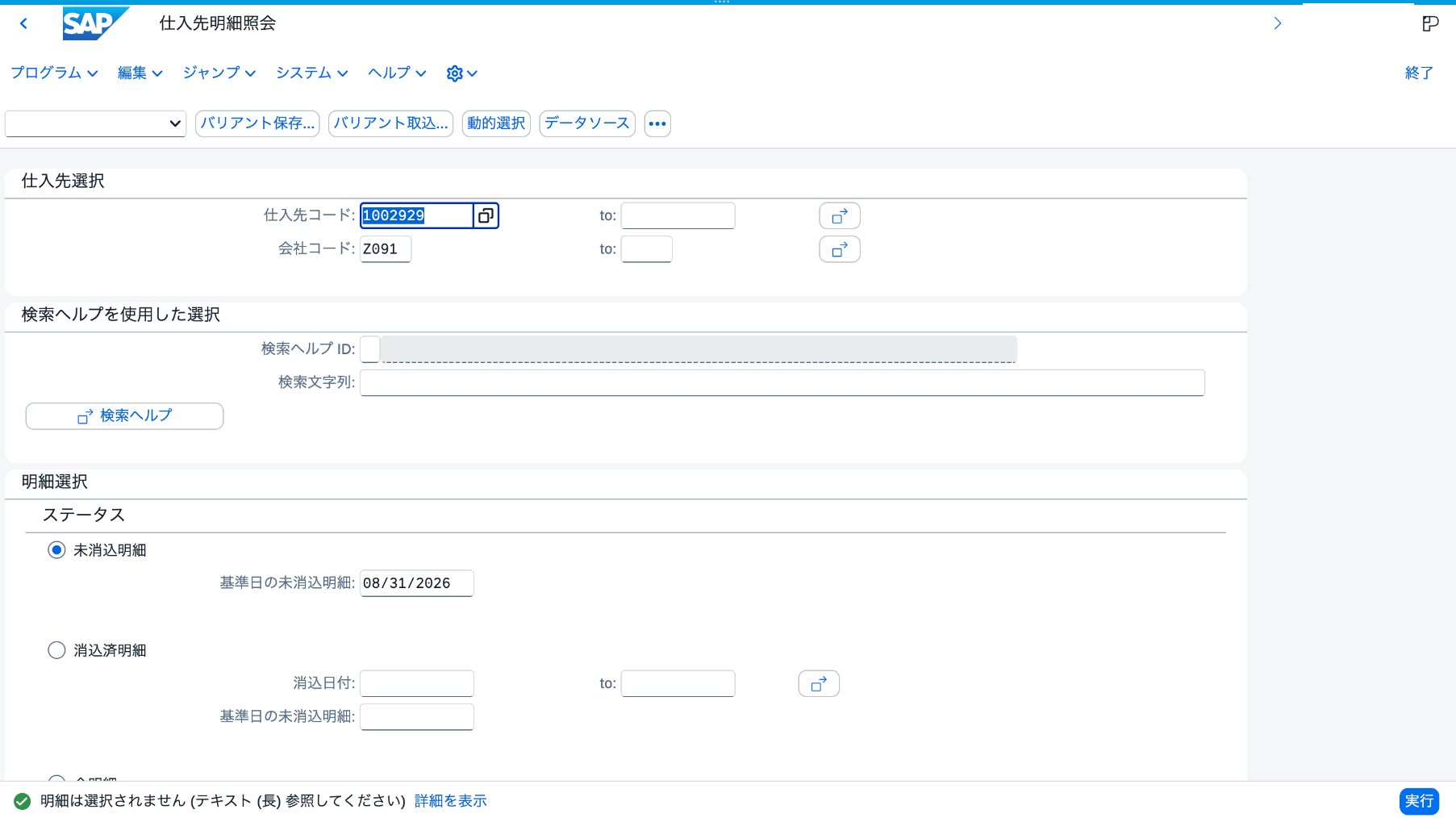The width and height of the screenshot is (1456, 818).
Task: Open the システム menu
Action: 311,73
